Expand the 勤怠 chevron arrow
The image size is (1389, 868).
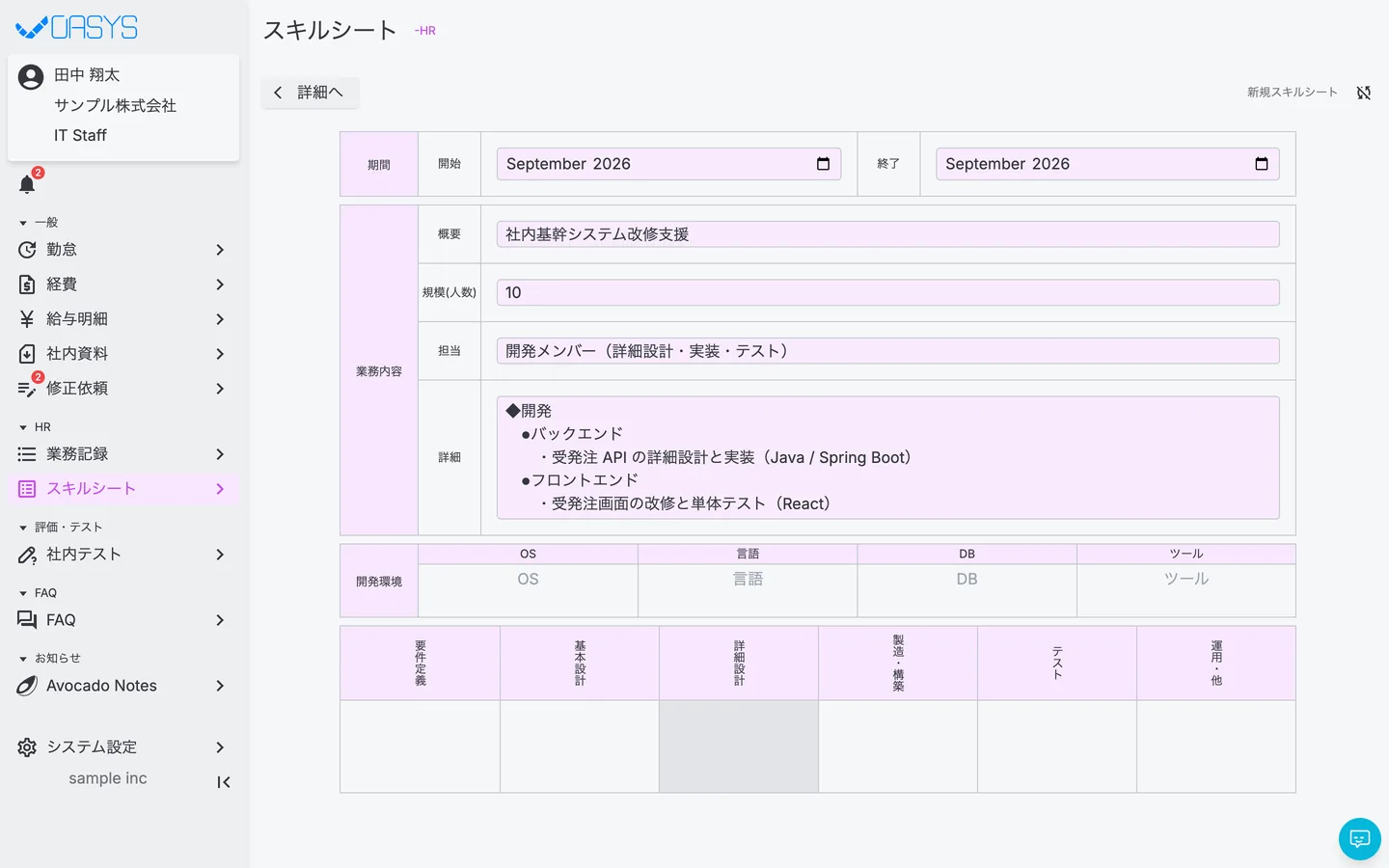(x=220, y=250)
